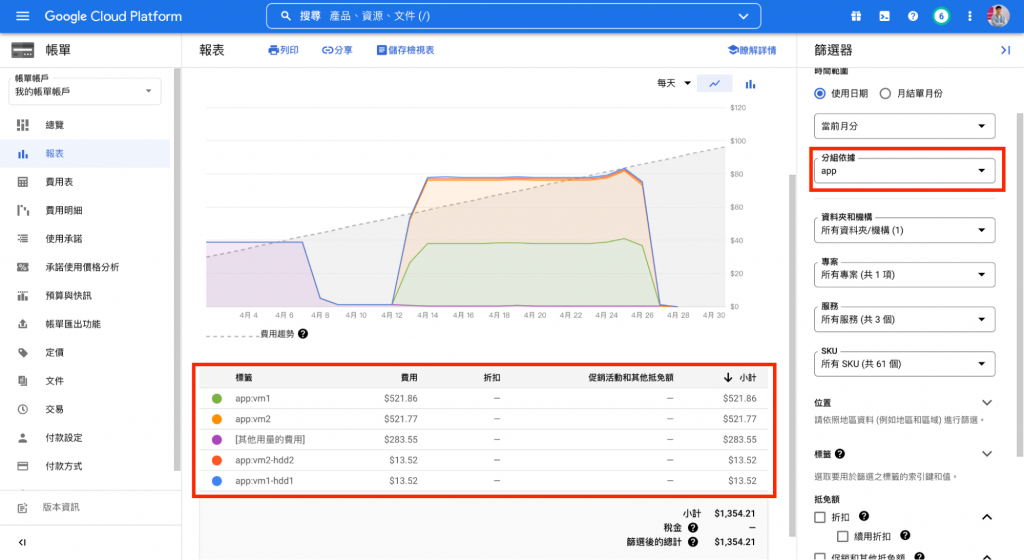The image size is (1024, 560).
Task: Open the hamburger navigation menu
Action: (x=23, y=16)
